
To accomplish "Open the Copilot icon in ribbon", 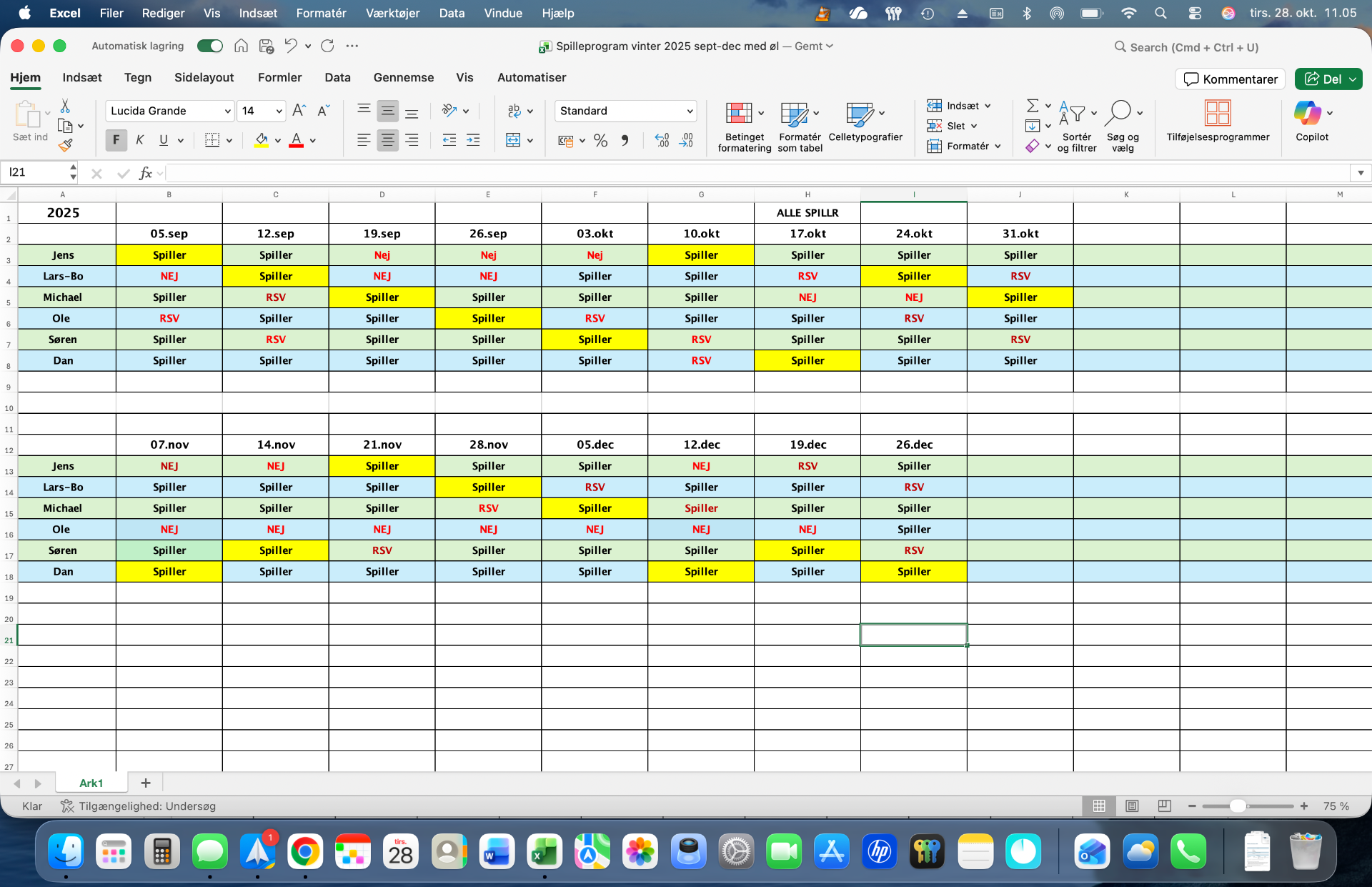I will pyautogui.click(x=1308, y=113).
